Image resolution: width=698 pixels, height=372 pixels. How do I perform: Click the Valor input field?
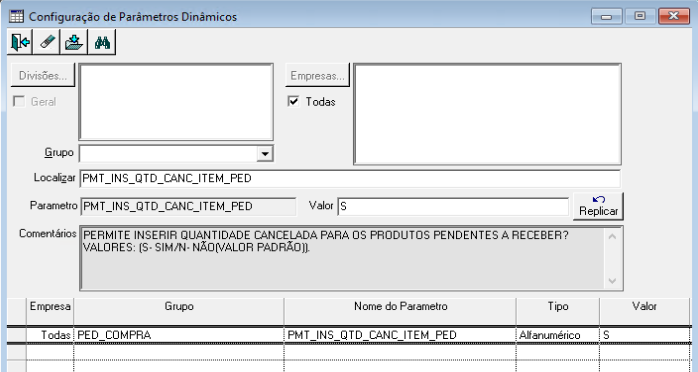pyautogui.click(x=453, y=206)
